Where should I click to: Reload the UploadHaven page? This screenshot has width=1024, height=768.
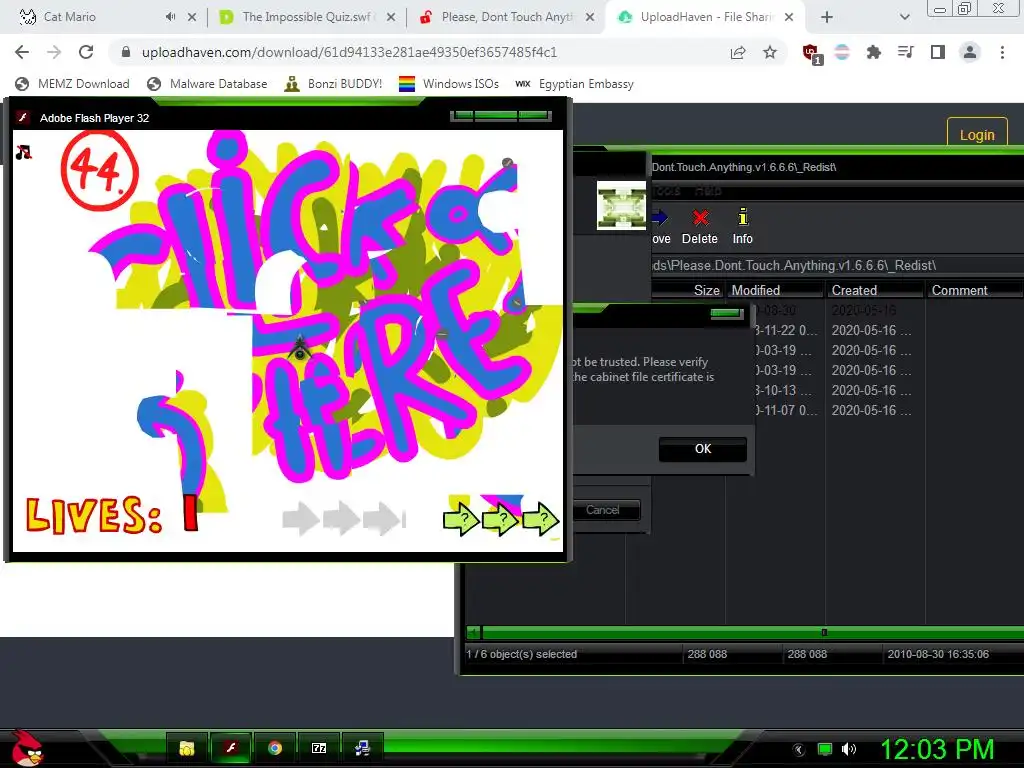(x=86, y=52)
